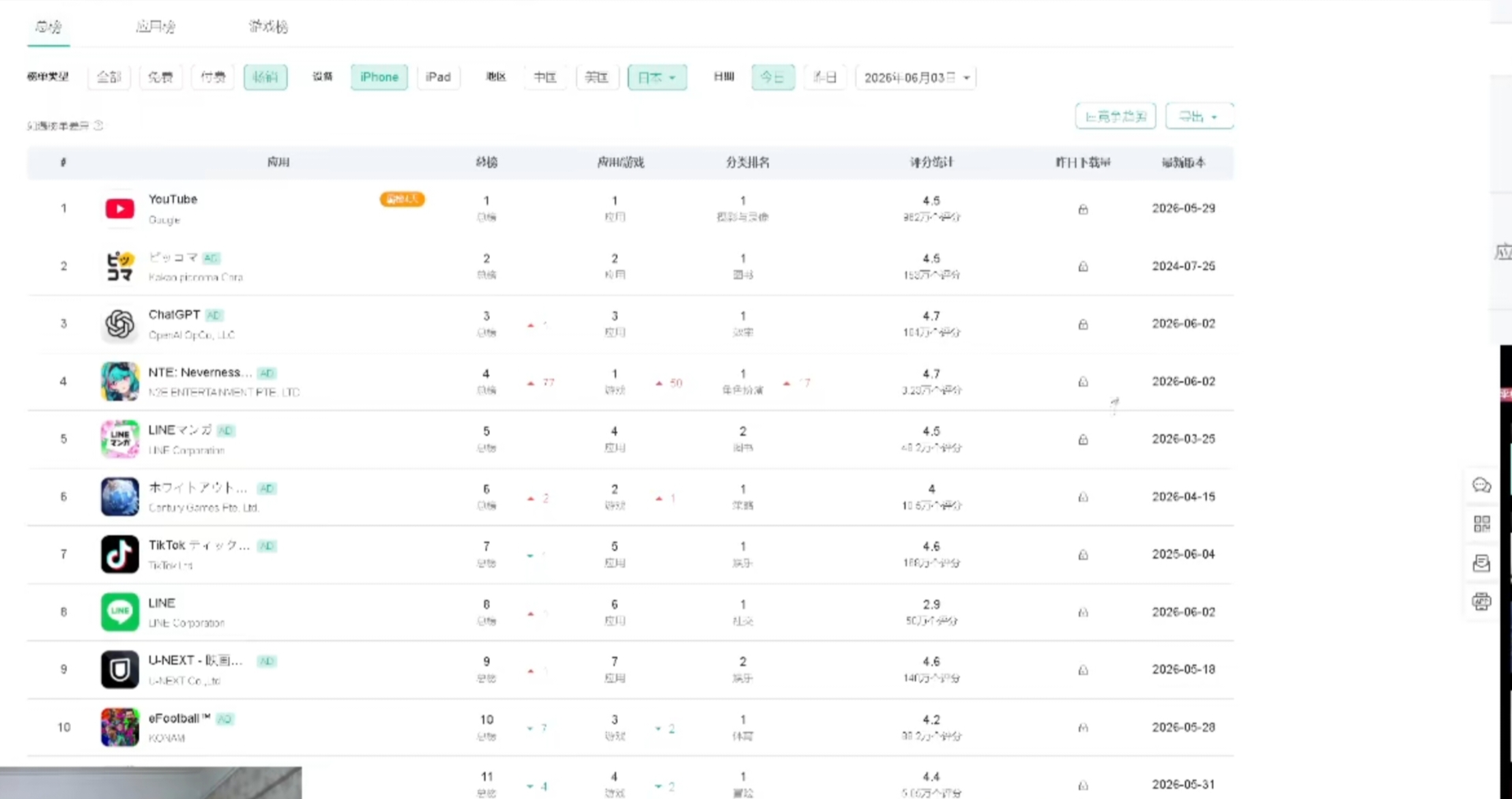Open the LINE Manga app icon in row 5
Viewport: 1512px width, 799px height.
120,439
